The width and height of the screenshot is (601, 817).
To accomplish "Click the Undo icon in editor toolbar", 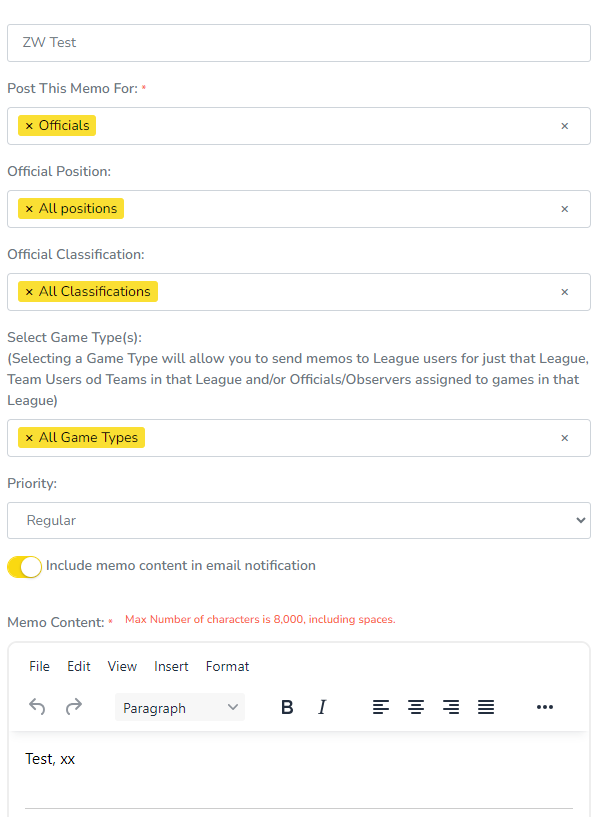I will click(x=37, y=707).
